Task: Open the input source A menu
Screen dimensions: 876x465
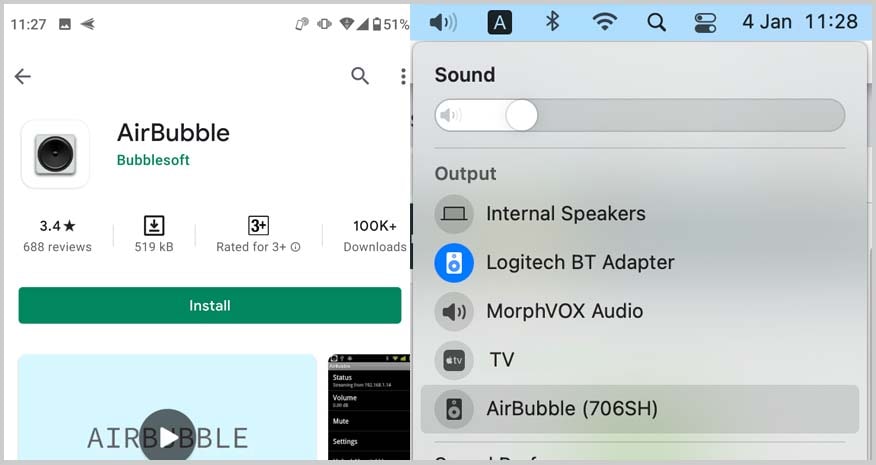Action: point(499,22)
